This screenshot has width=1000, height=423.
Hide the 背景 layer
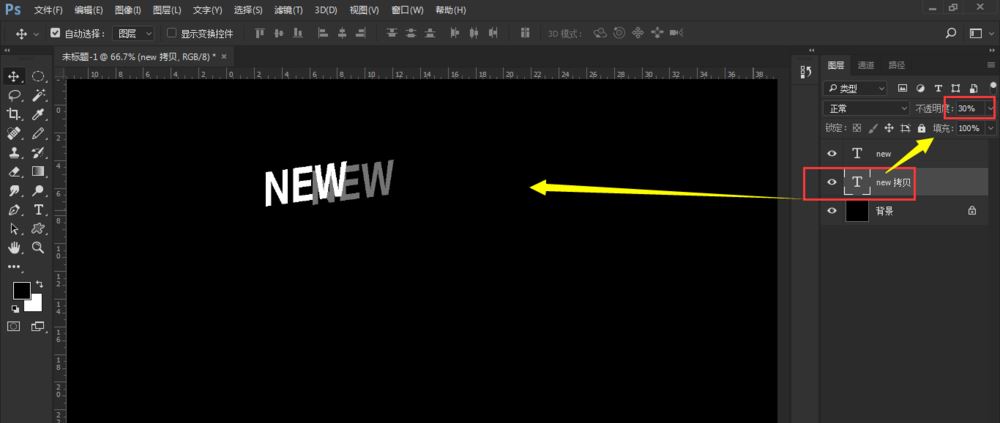point(831,211)
